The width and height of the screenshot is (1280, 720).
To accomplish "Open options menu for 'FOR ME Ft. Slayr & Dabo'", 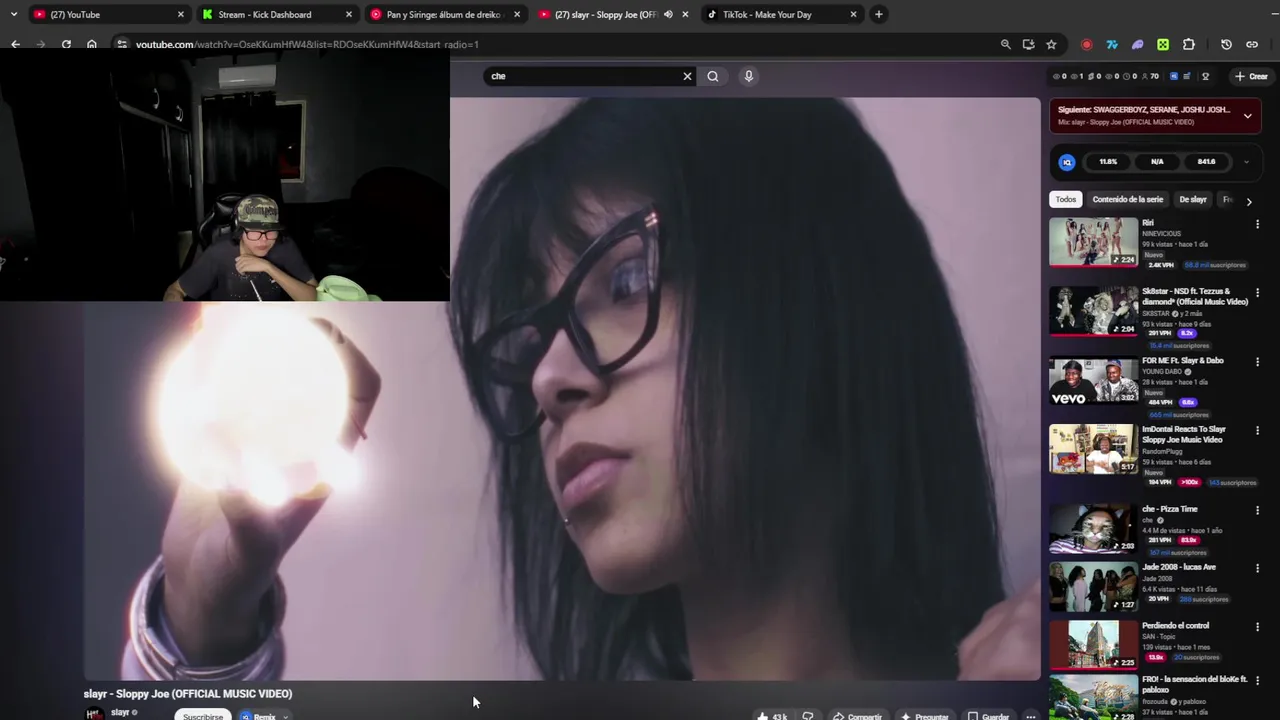I will point(1257,362).
